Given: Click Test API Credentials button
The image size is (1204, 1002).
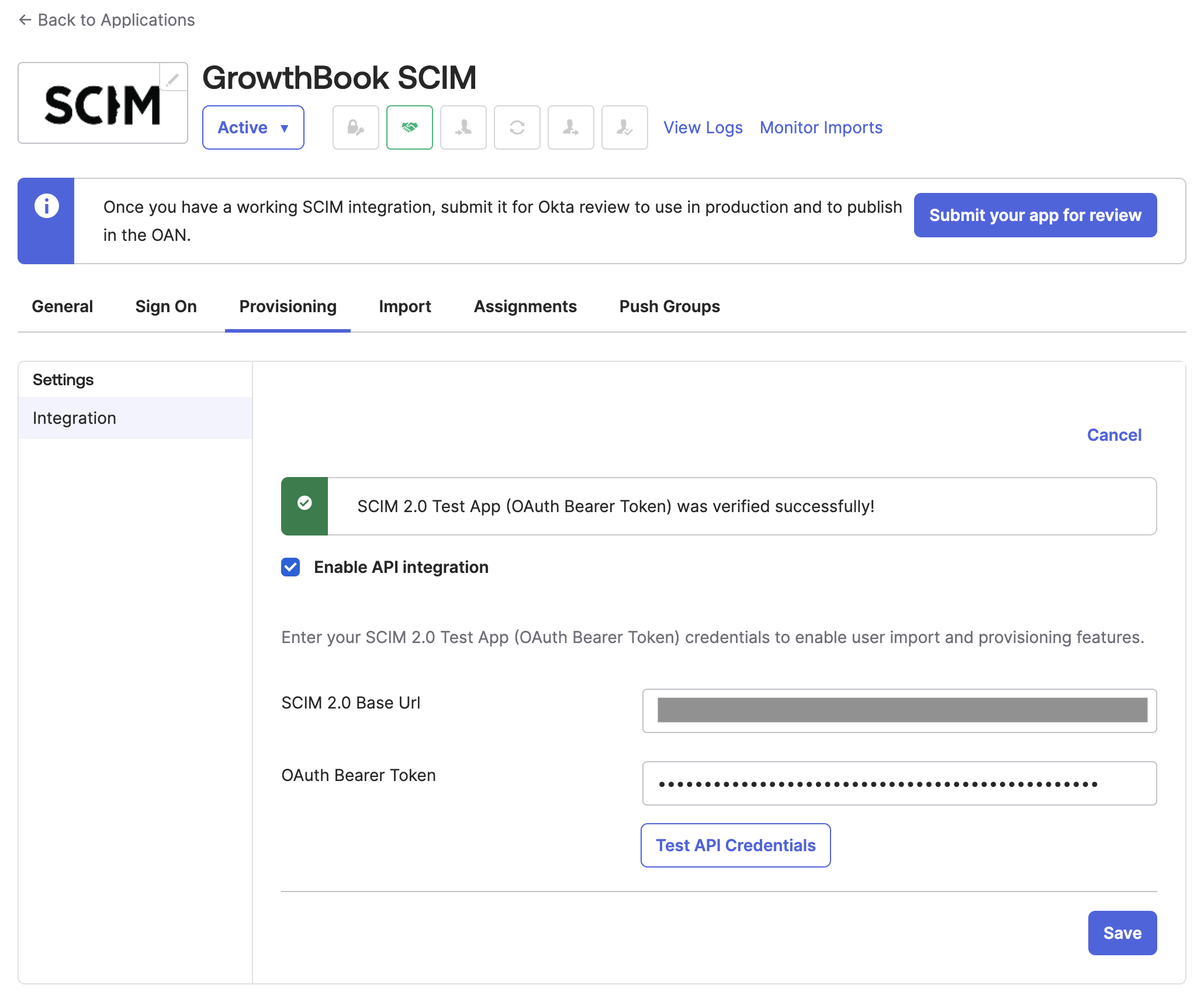Looking at the screenshot, I should click(x=735, y=845).
